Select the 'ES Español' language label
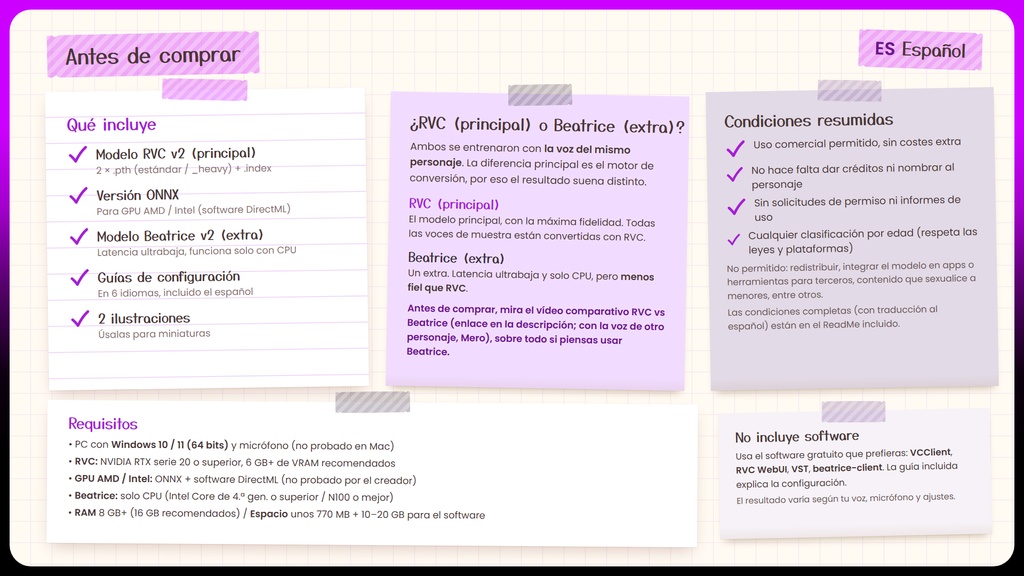 (920, 50)
